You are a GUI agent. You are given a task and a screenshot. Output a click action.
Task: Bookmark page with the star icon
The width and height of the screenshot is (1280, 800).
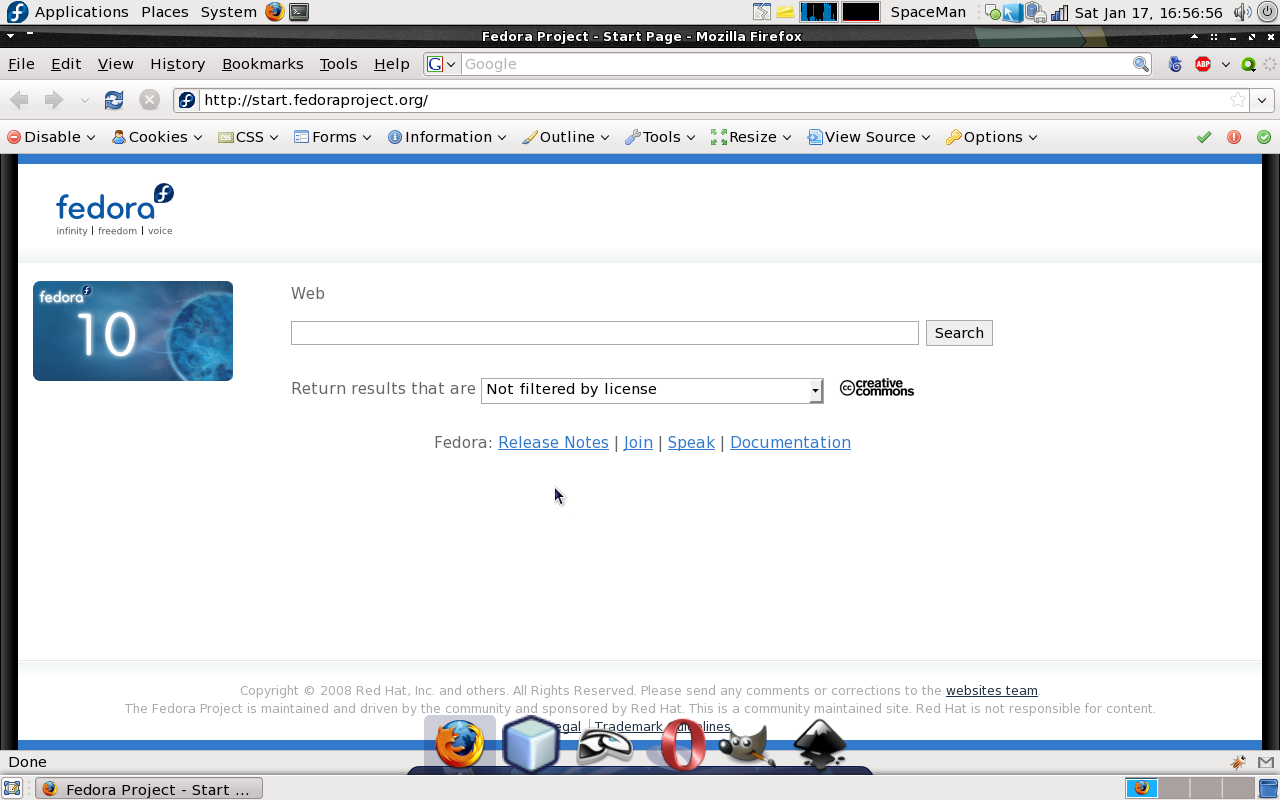pyautogui.click(x=1238, y=100)
